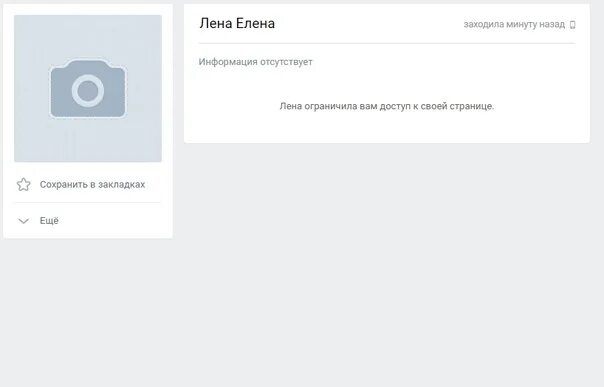The width and height of the screenshot is (604, 387).
Task: Click the profile name 'Лена Елена'
Action: click(237, 23)
